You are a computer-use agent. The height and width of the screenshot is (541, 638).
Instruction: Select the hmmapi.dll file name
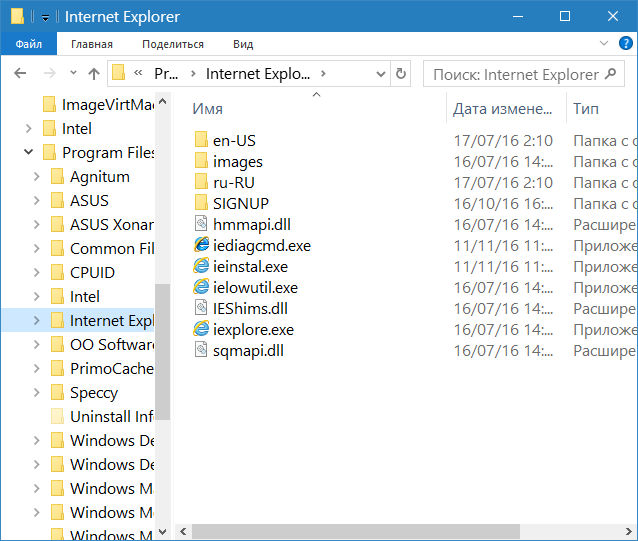pos(252,225)
